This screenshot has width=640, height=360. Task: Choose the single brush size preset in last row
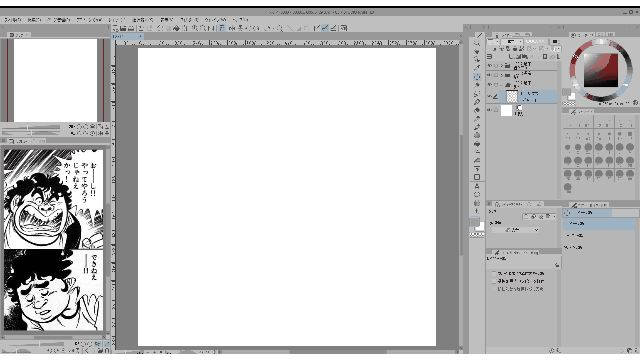568,187
